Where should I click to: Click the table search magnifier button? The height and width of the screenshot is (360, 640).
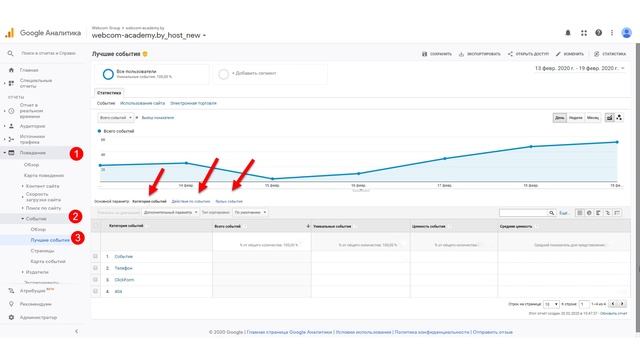[x=551, y=213]
